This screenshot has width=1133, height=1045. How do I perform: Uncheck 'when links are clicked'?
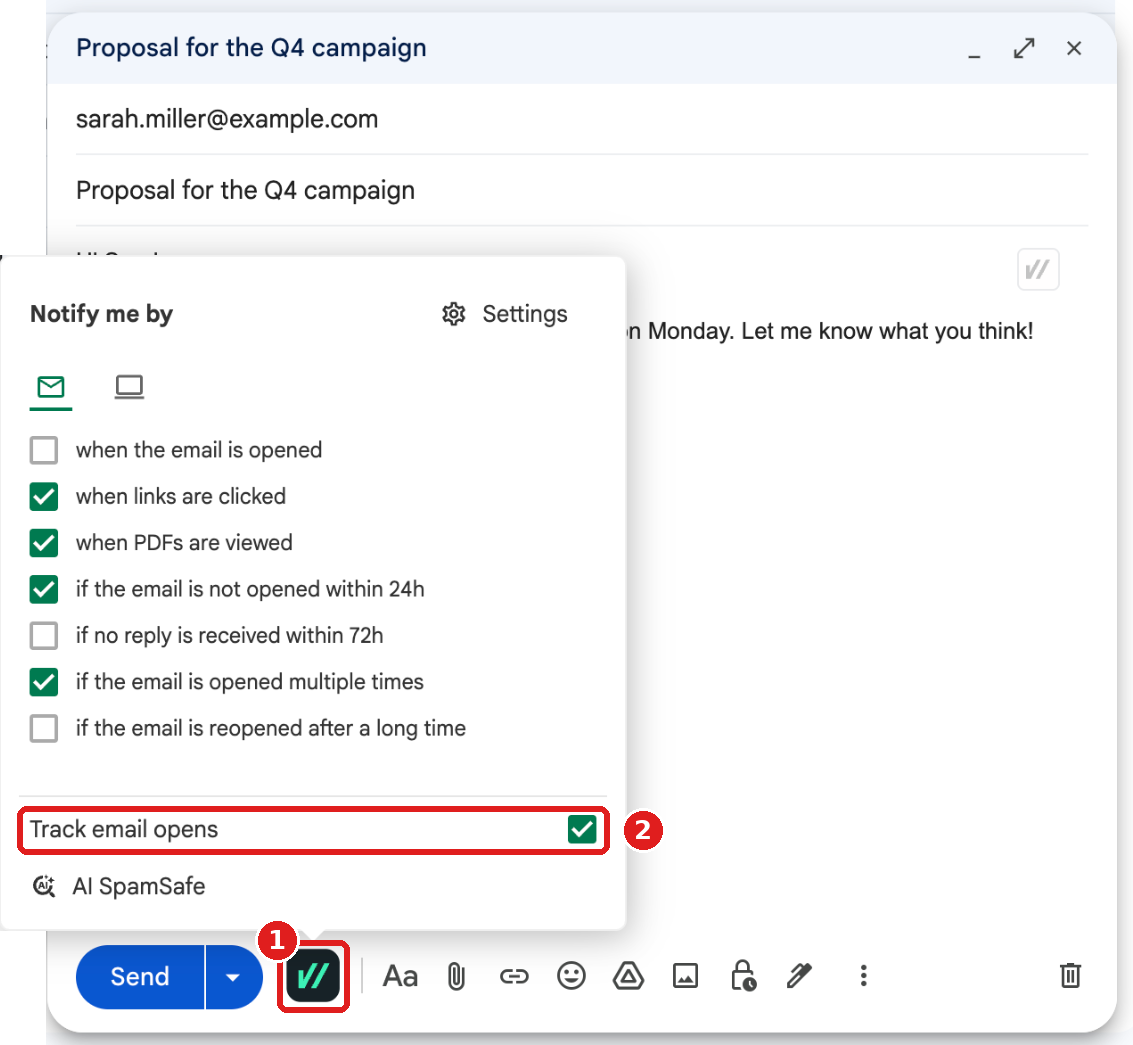(44, 496)
